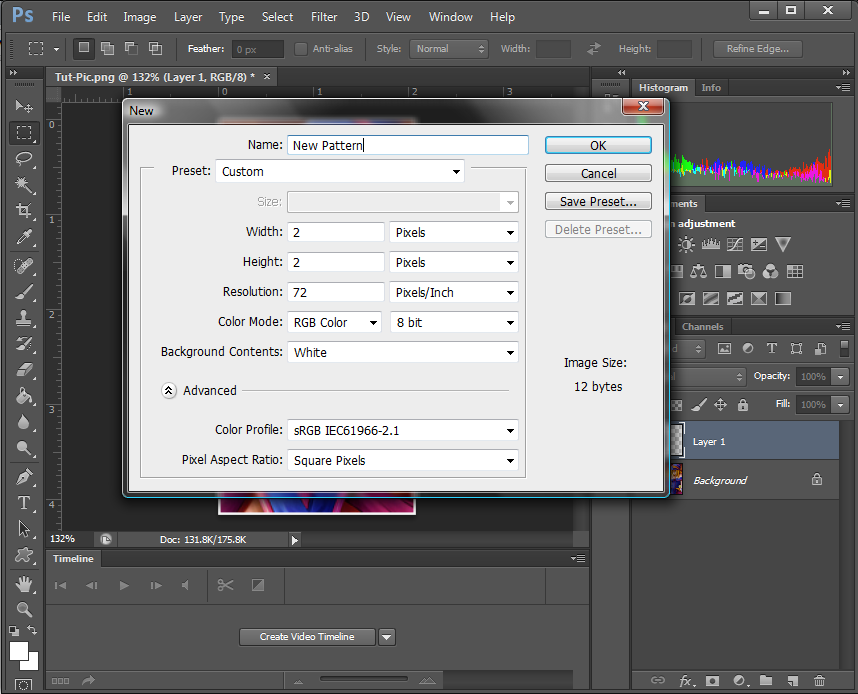Screen dimensions: 858x694
Task: Select the Dodge tool
Action: pos(24,448)
